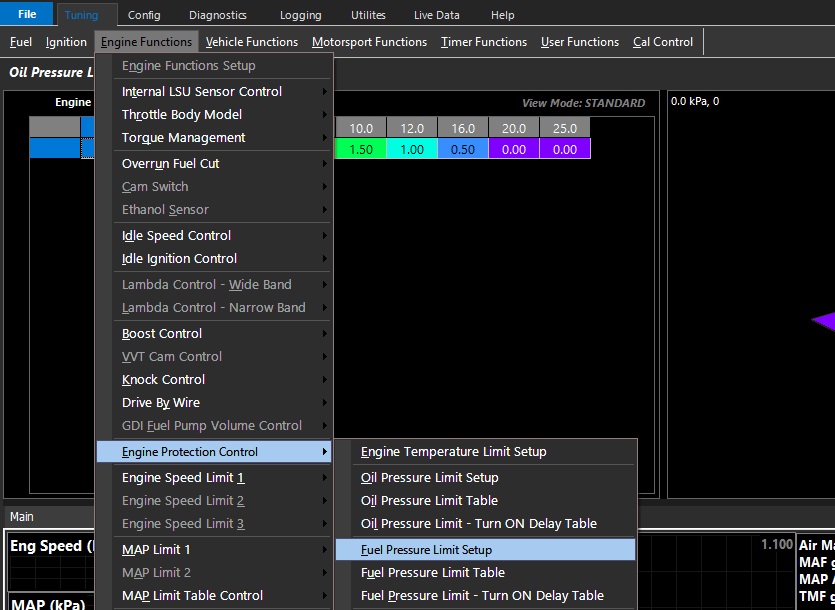Viewport: 835px width, 610px height.
Task: Open the Oil Pressure Limit Table
Action: pyautogui.click(x=486, y=500)
